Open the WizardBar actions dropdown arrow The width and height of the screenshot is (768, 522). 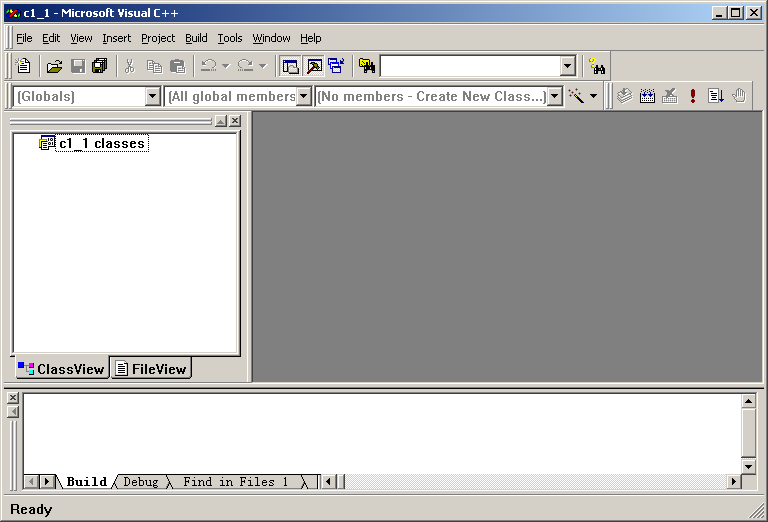point(594,95)
